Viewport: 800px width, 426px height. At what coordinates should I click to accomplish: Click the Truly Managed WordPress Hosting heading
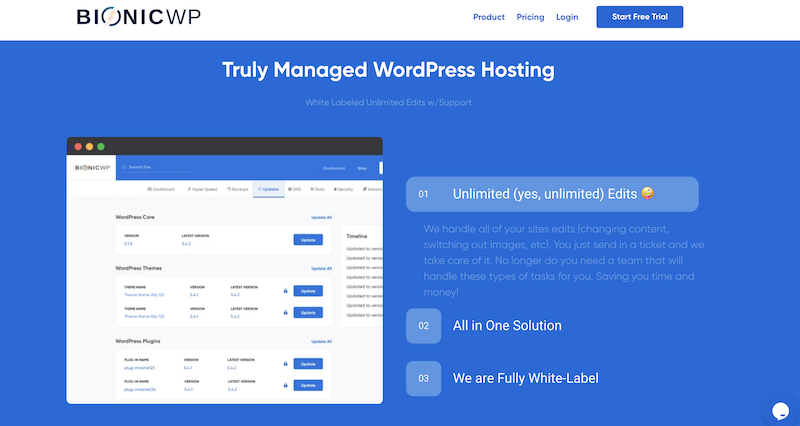pyautogui.click(x=388, y=70)
